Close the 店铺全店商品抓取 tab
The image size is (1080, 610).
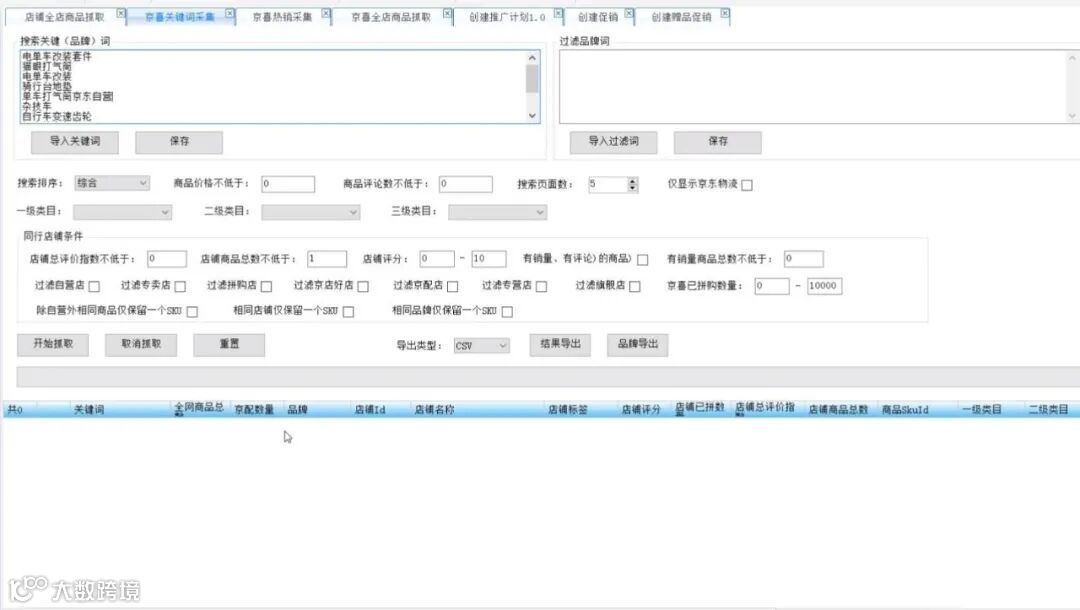coord(121,13)
